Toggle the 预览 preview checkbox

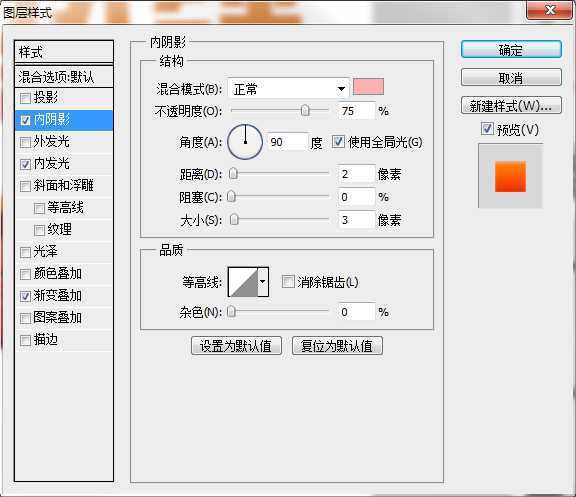pos(487,129)
